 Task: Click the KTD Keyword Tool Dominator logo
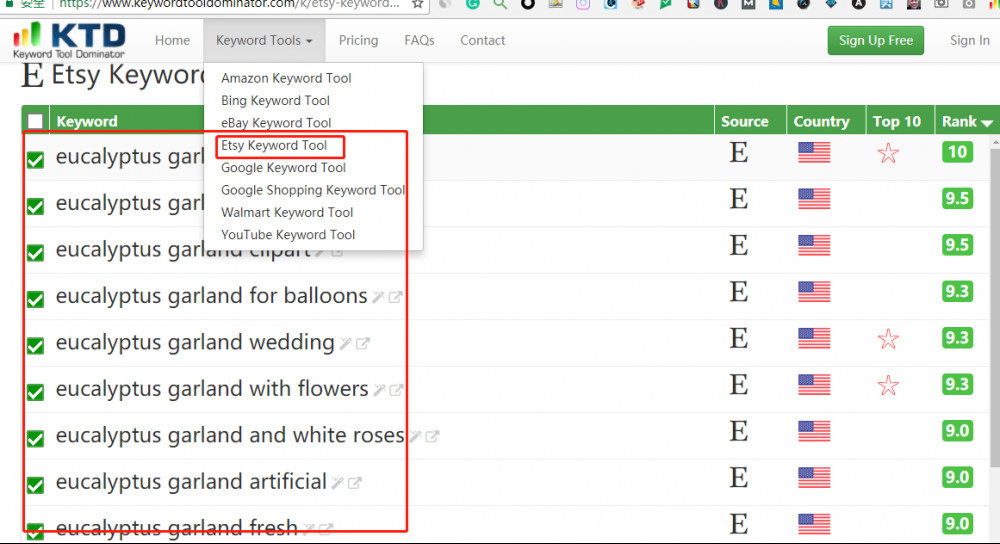(69, 40)
